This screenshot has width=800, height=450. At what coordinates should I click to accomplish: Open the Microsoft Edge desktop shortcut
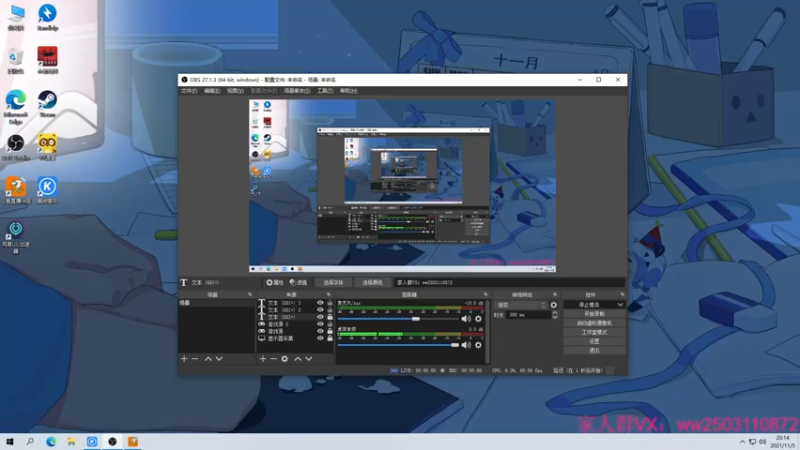point(16,107)
